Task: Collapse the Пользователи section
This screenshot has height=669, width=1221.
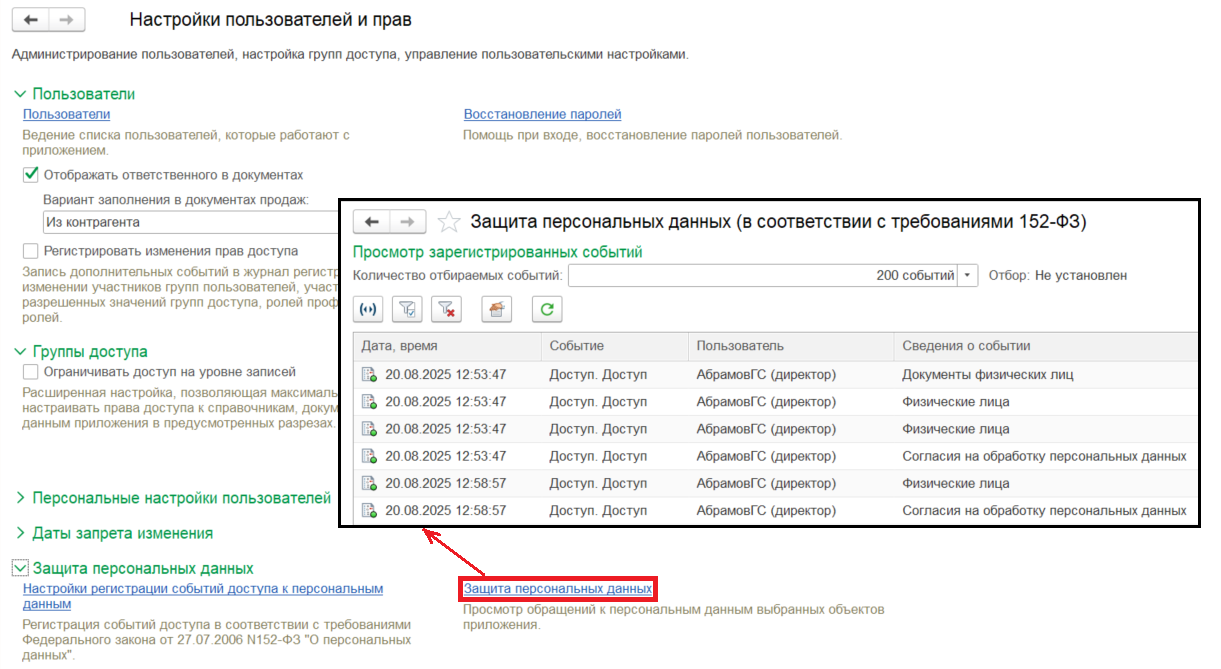Action: (x=20, y=94)
